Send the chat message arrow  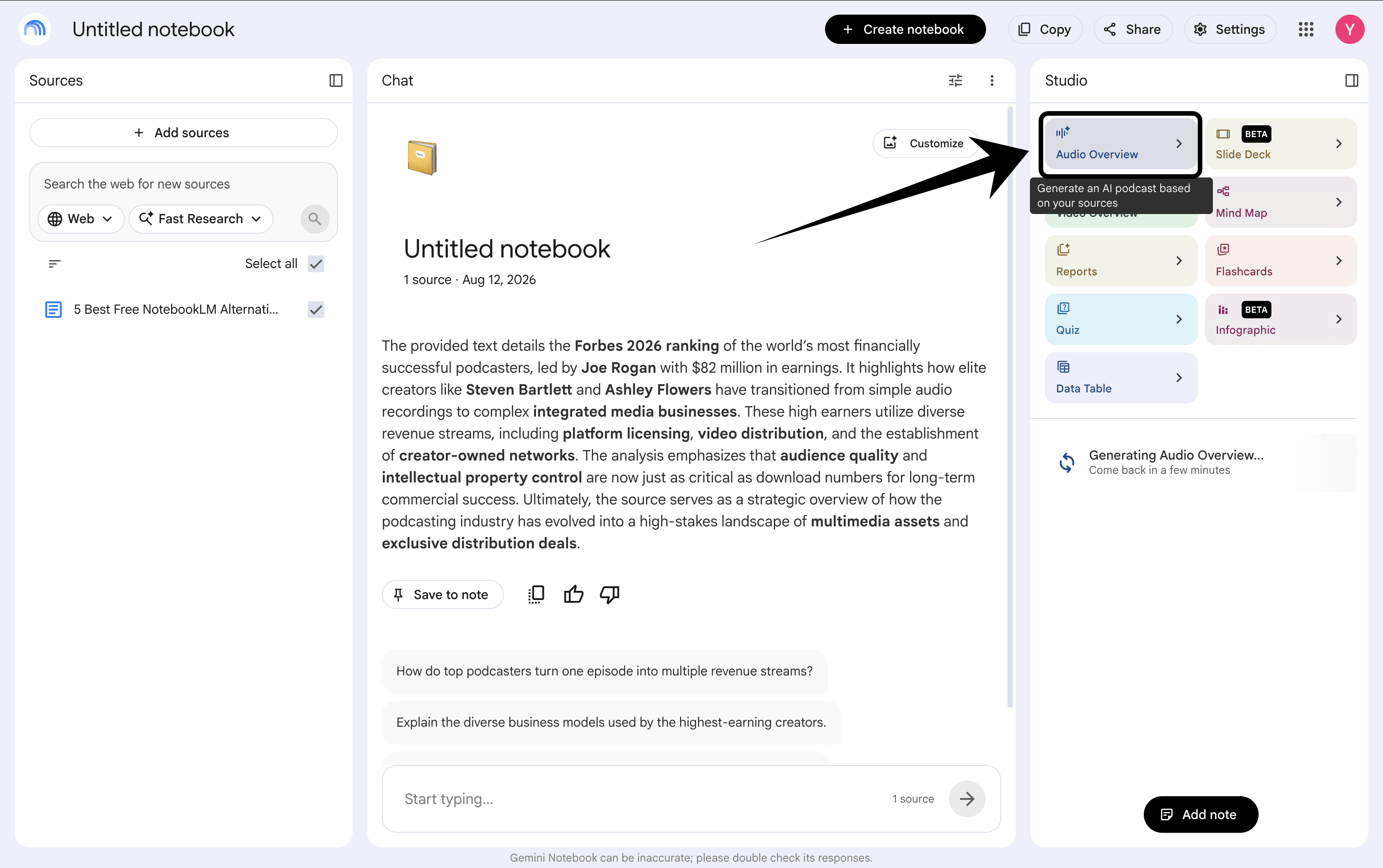pyautogui.click(x=967, y=798)
